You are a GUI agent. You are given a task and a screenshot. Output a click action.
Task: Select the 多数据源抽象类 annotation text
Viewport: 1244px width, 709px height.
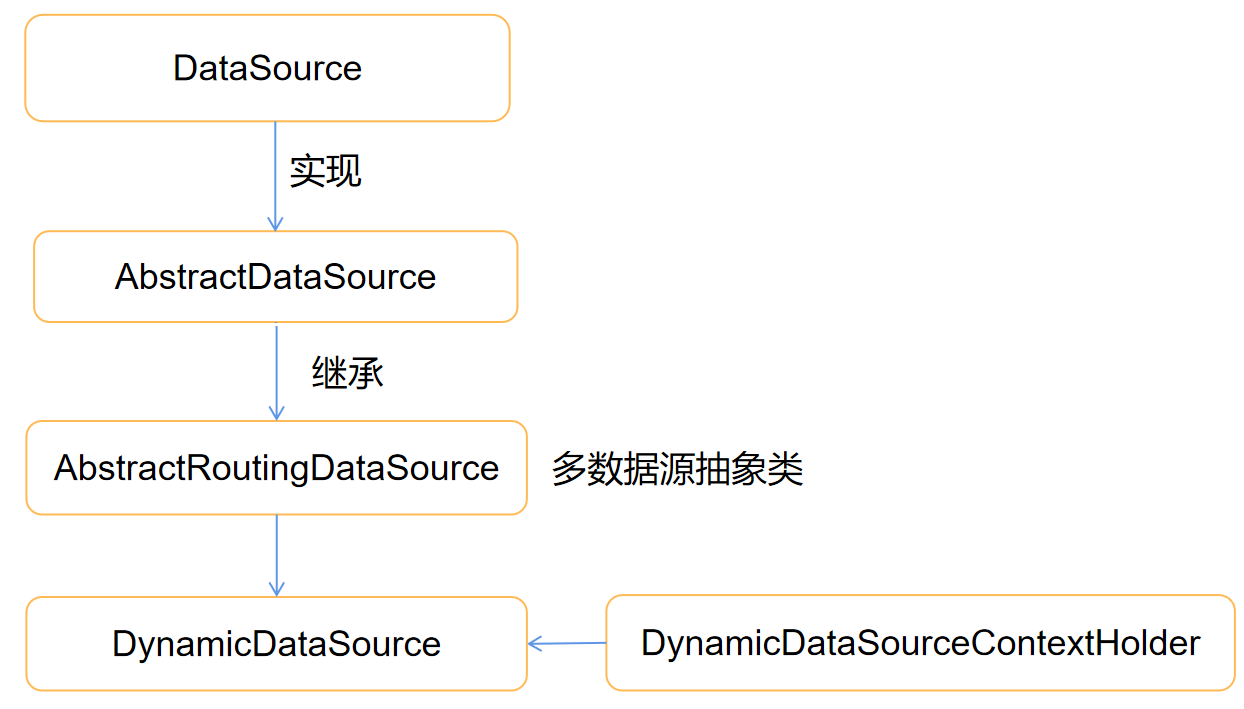[x=677, y=469]
